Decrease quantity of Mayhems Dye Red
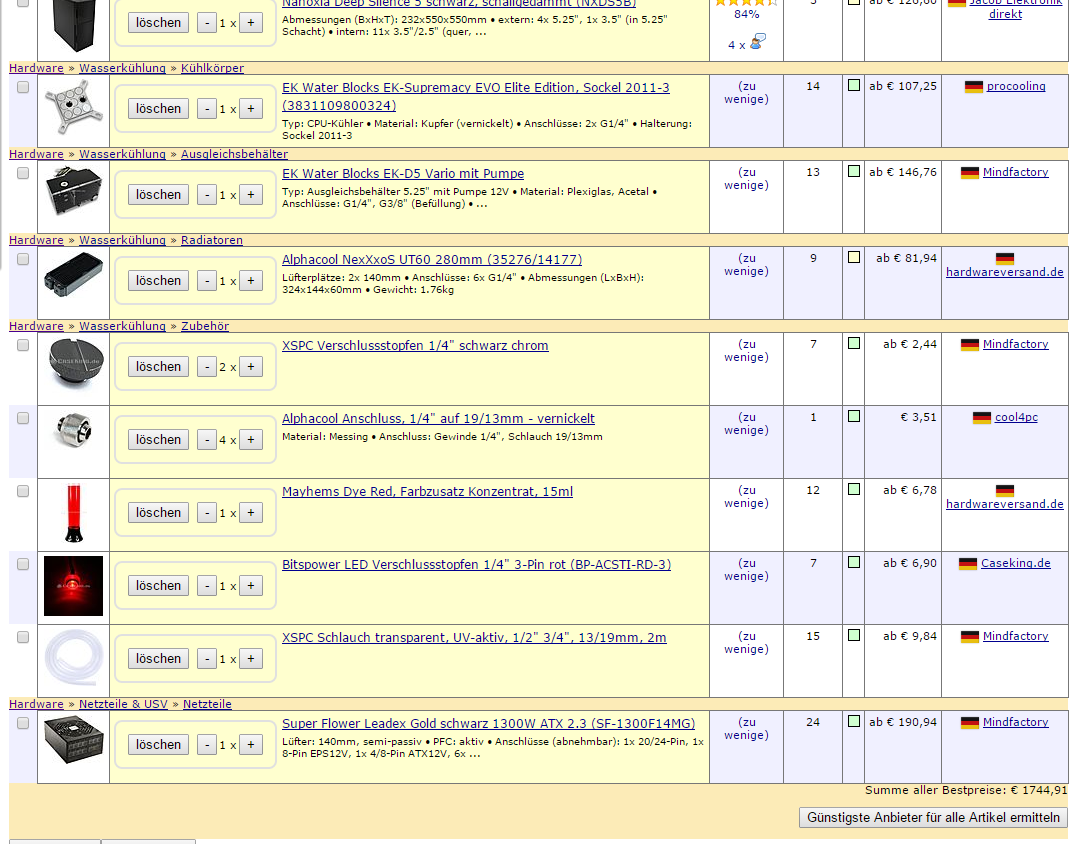1071x844 pixels. 207,513
